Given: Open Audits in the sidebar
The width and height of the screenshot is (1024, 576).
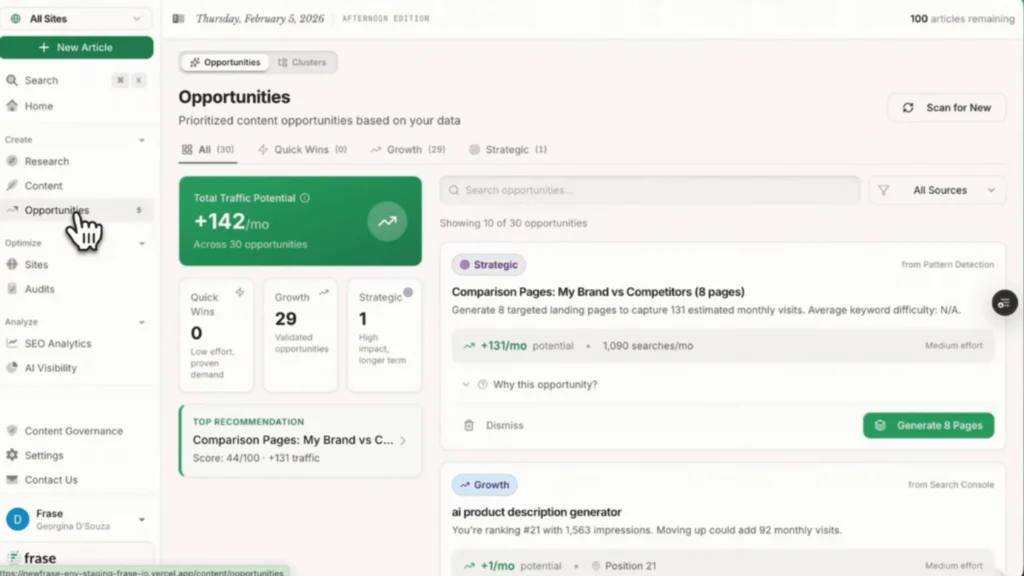Looking at the screenshot, I should 41,289.
